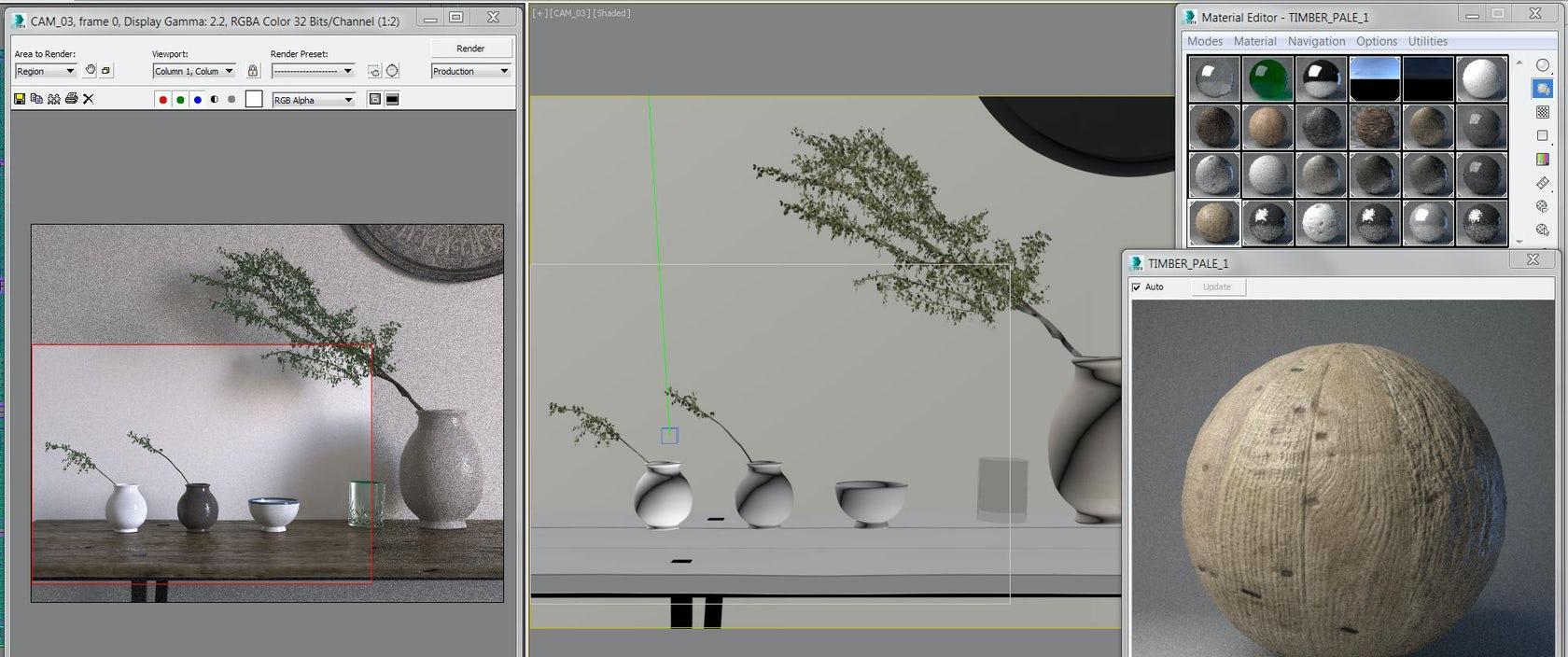This screenshot has height=657, width=1568.
Task: Open the Navigation menu in Material Editor
Action: click(x=1316, y=41)
